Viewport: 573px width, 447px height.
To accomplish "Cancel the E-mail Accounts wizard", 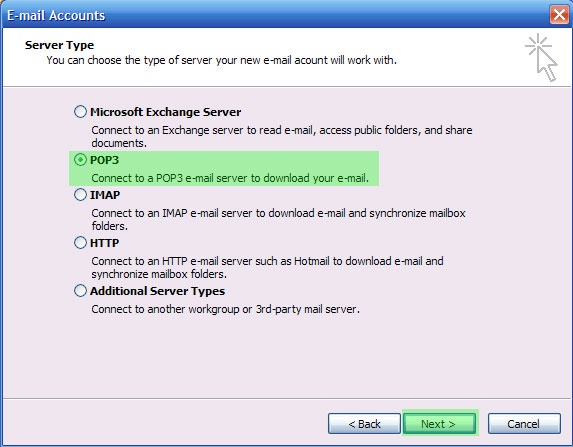I will tap(524, 424).
